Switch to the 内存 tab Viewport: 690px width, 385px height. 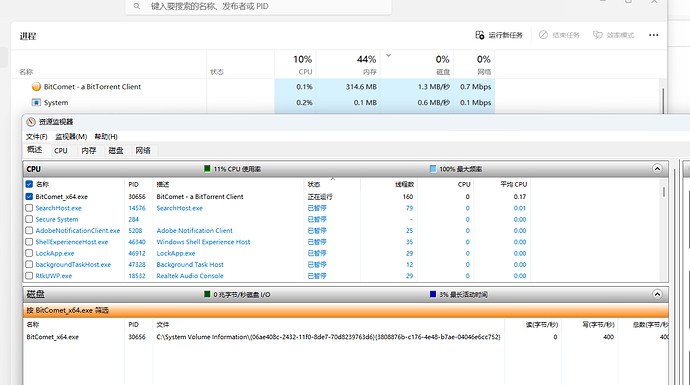pos(88,150)
